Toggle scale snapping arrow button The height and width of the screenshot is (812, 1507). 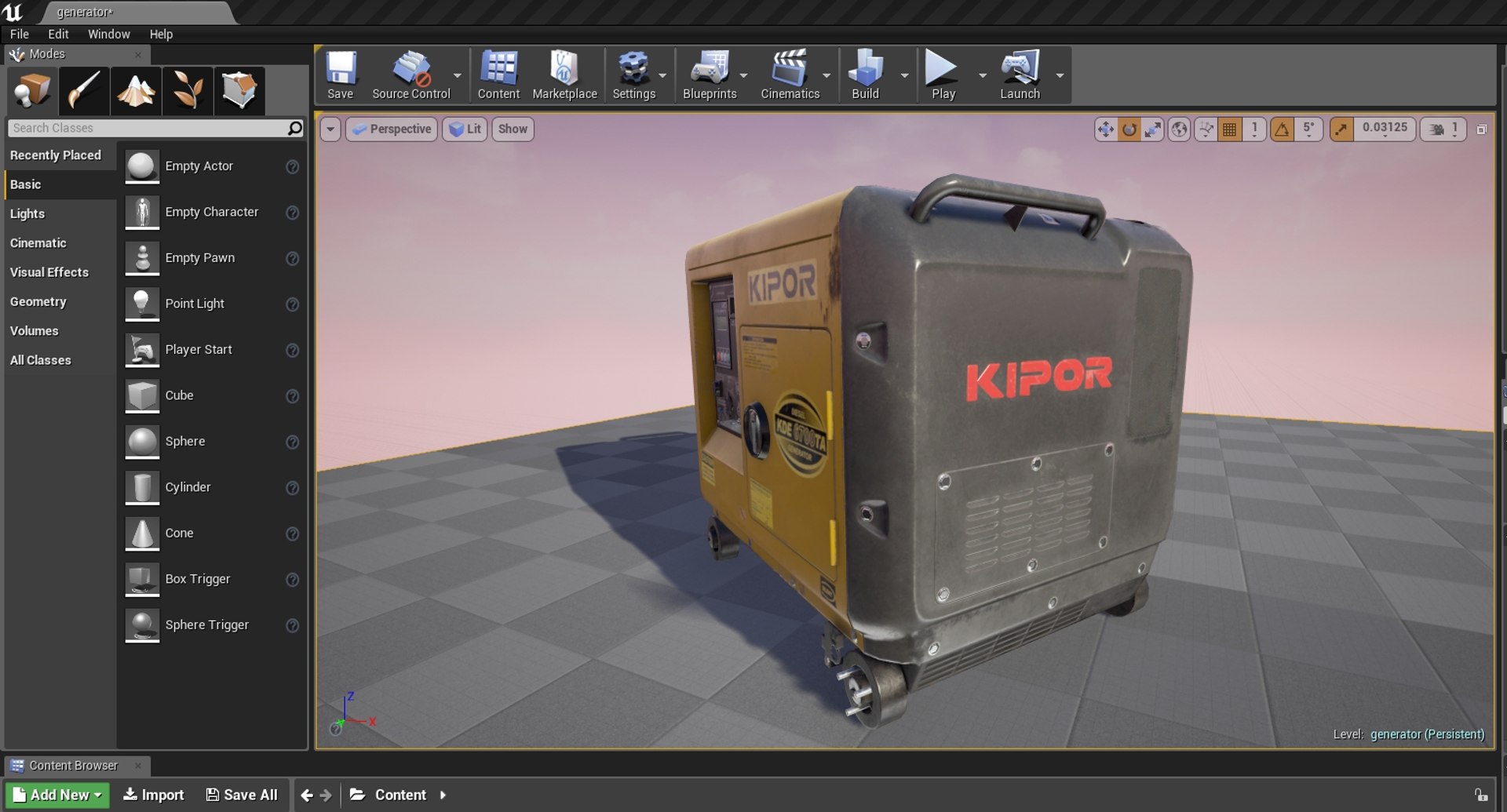1341,129
